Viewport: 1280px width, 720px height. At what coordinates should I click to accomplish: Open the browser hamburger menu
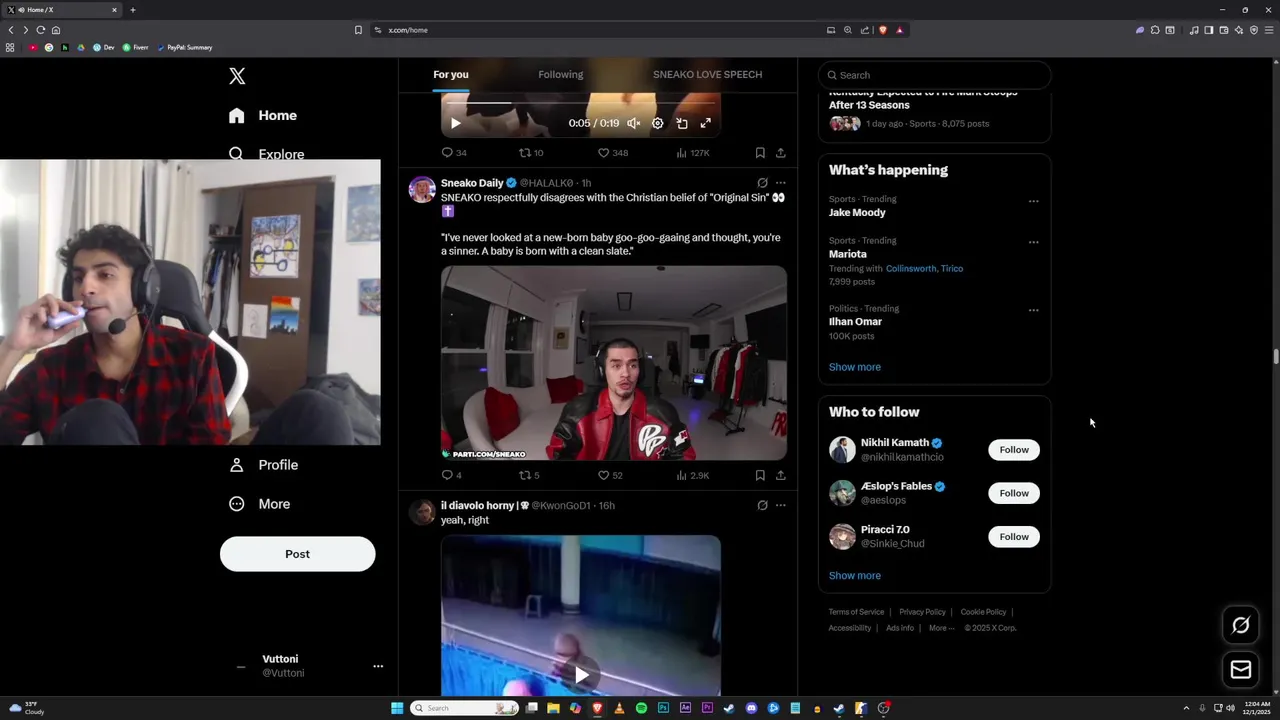[1268, 30]
